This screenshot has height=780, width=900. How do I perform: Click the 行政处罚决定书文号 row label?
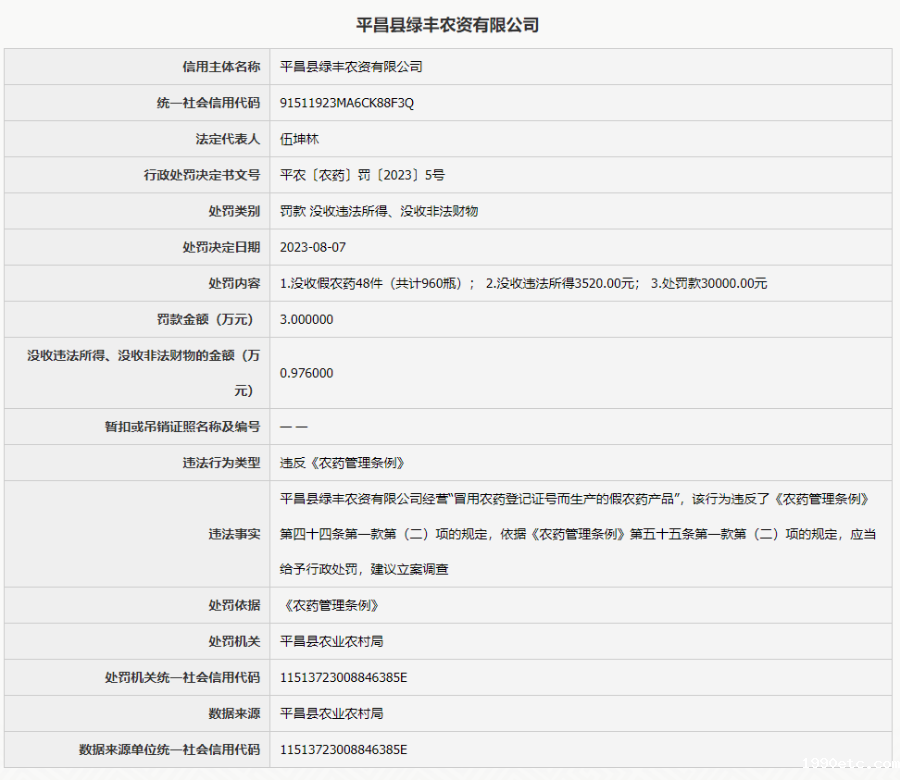pyautogui.click(x=202, y=175)
